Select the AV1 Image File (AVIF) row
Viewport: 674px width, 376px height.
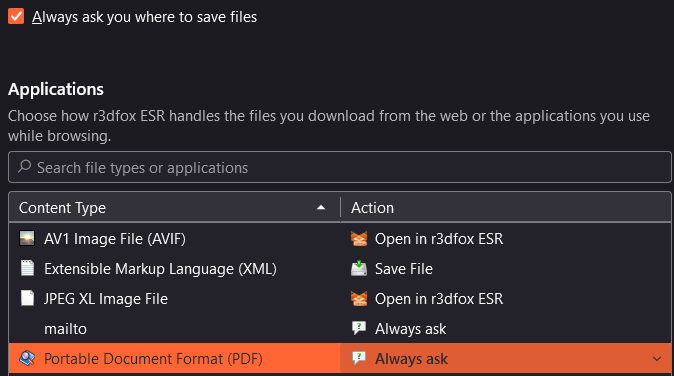(340, 238)
